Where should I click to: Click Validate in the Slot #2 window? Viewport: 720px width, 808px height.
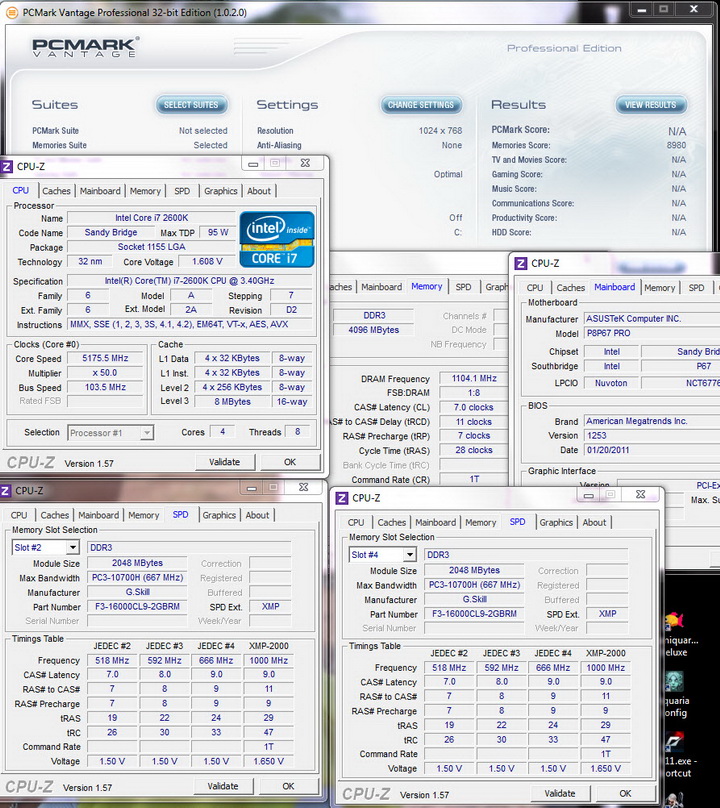click(223, 786)
